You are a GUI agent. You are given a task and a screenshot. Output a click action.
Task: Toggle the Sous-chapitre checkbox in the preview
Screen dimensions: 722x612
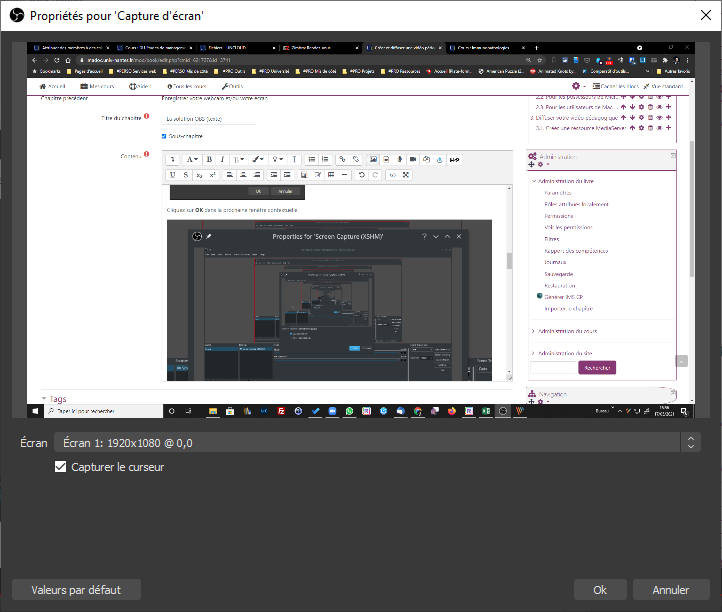coord(164,136)
